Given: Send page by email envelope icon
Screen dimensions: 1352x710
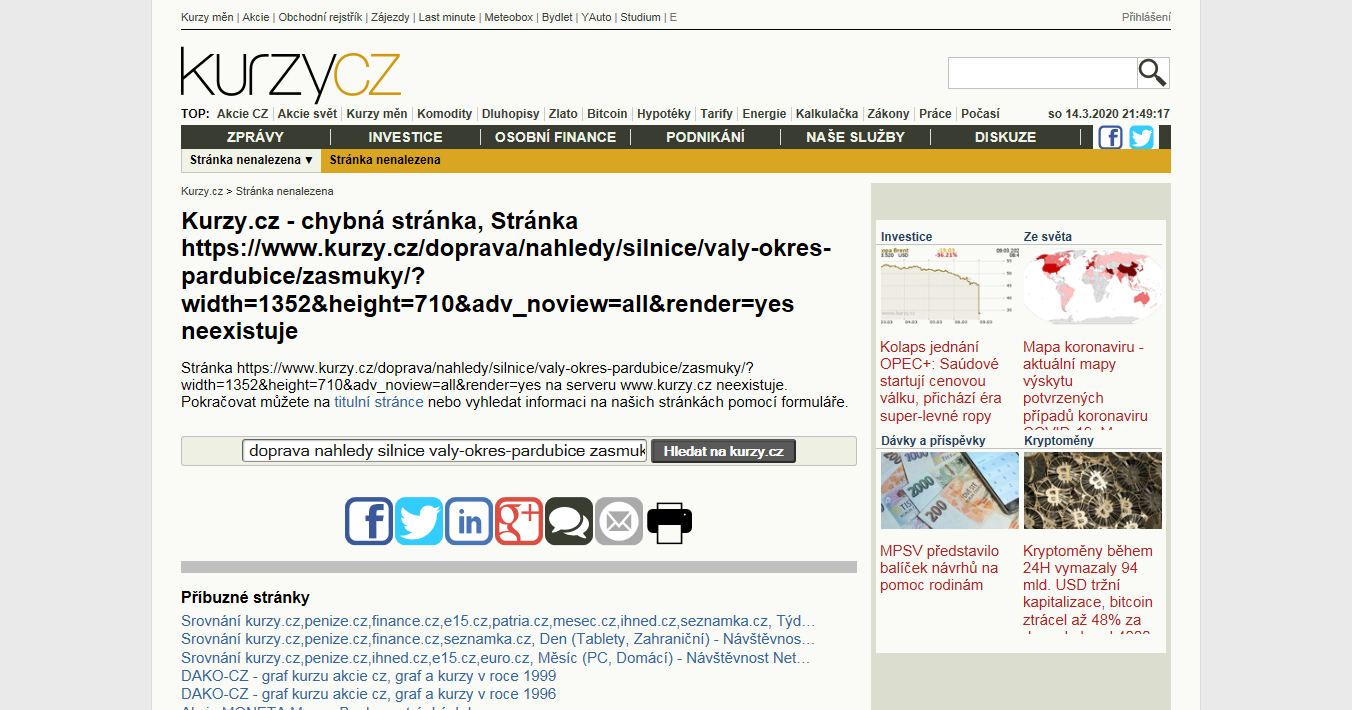Looking at the screenshot, I should pyautogui.click(x=619, y=521).
